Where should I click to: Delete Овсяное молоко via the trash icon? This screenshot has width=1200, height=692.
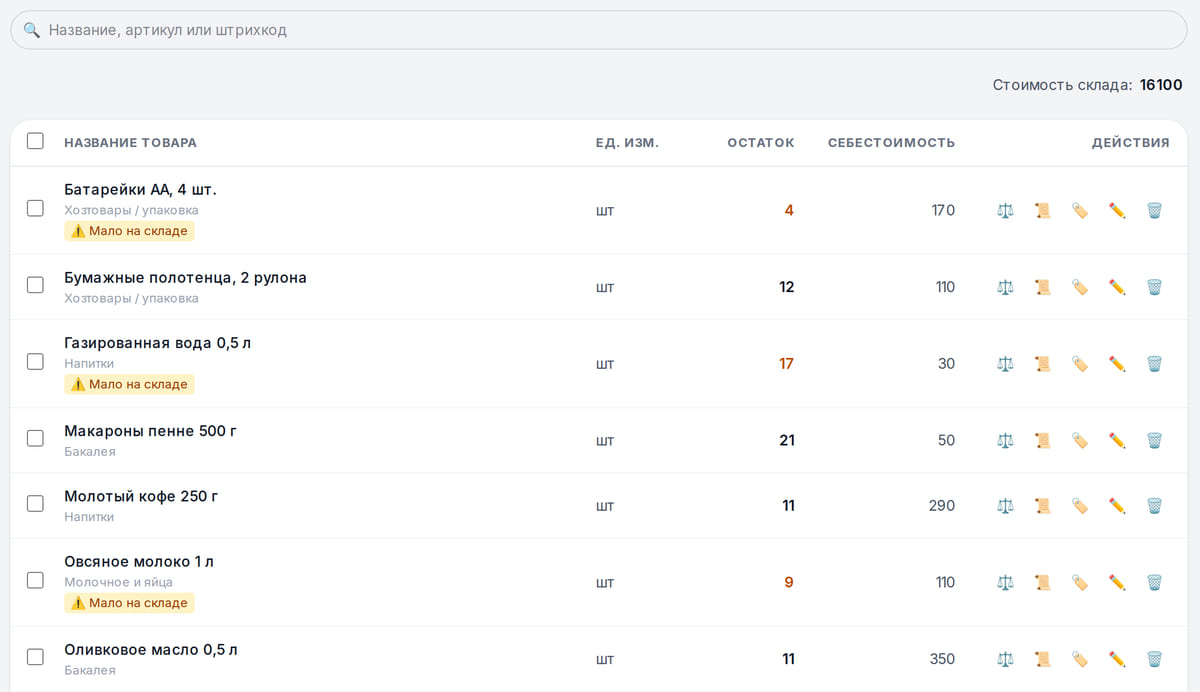click(x=1154, y=582)
